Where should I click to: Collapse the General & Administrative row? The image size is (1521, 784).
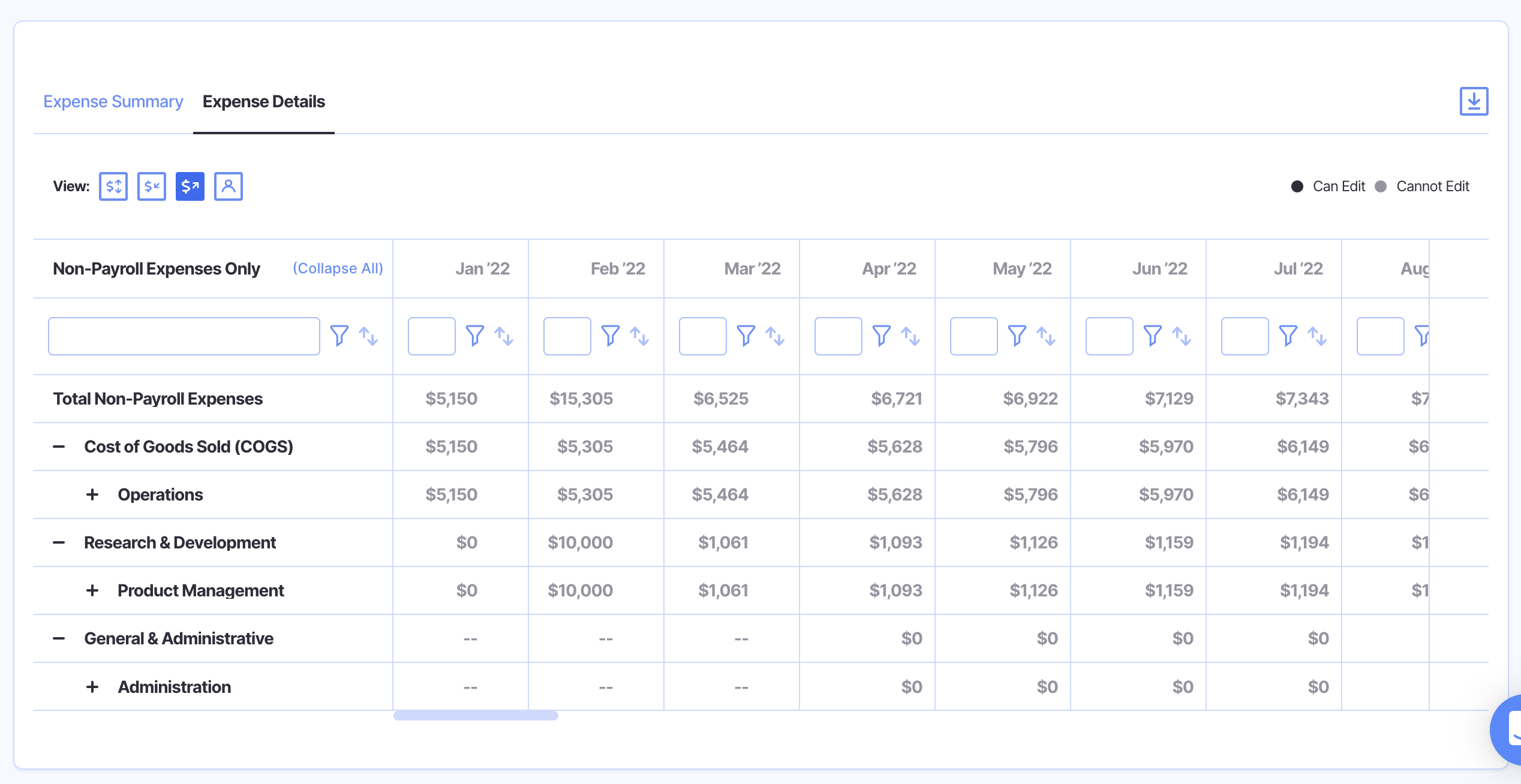59,638
